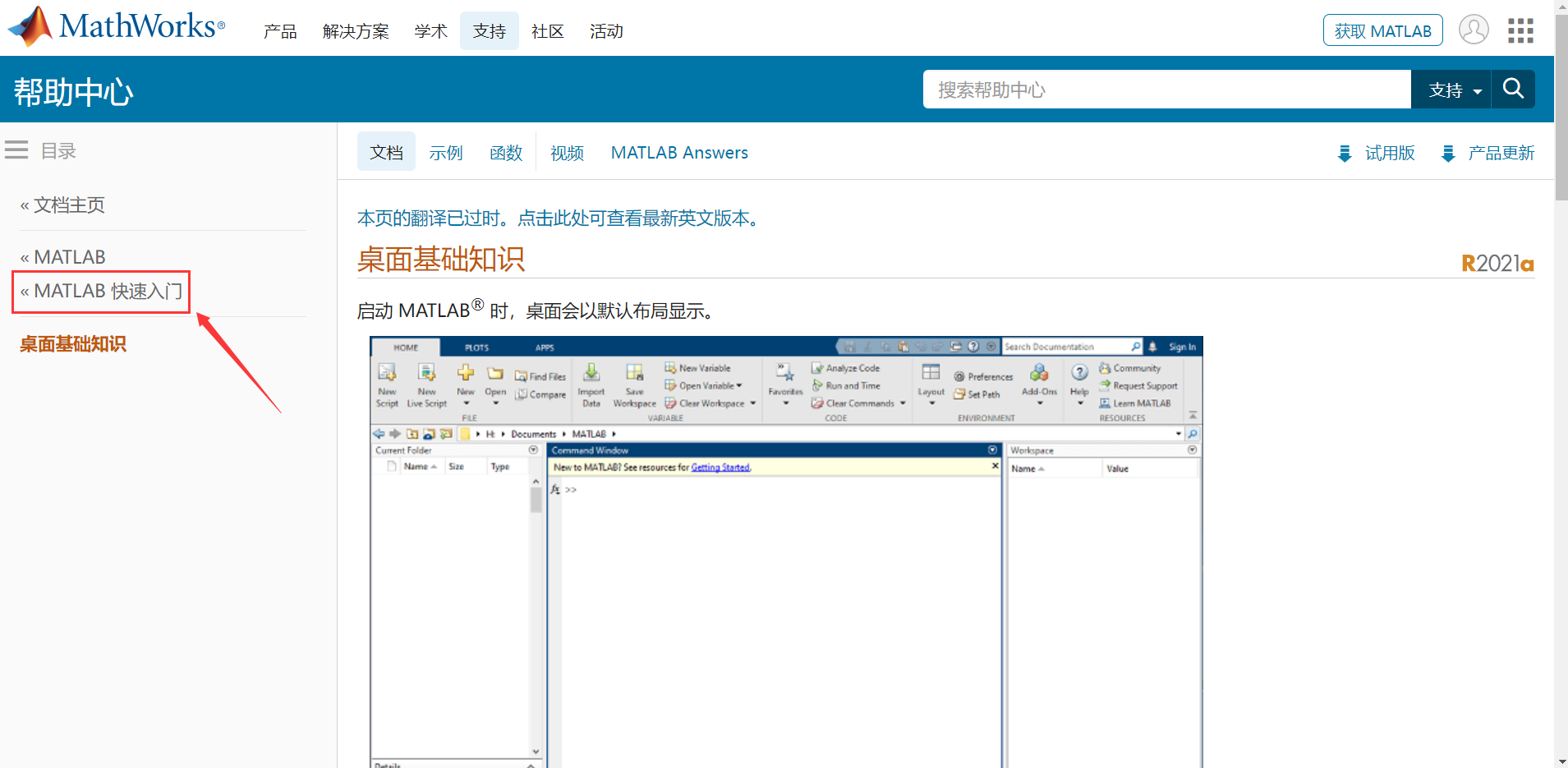Click the outdated translation notice link
The height and width of the screenshot is (768, 1568).
561,218
